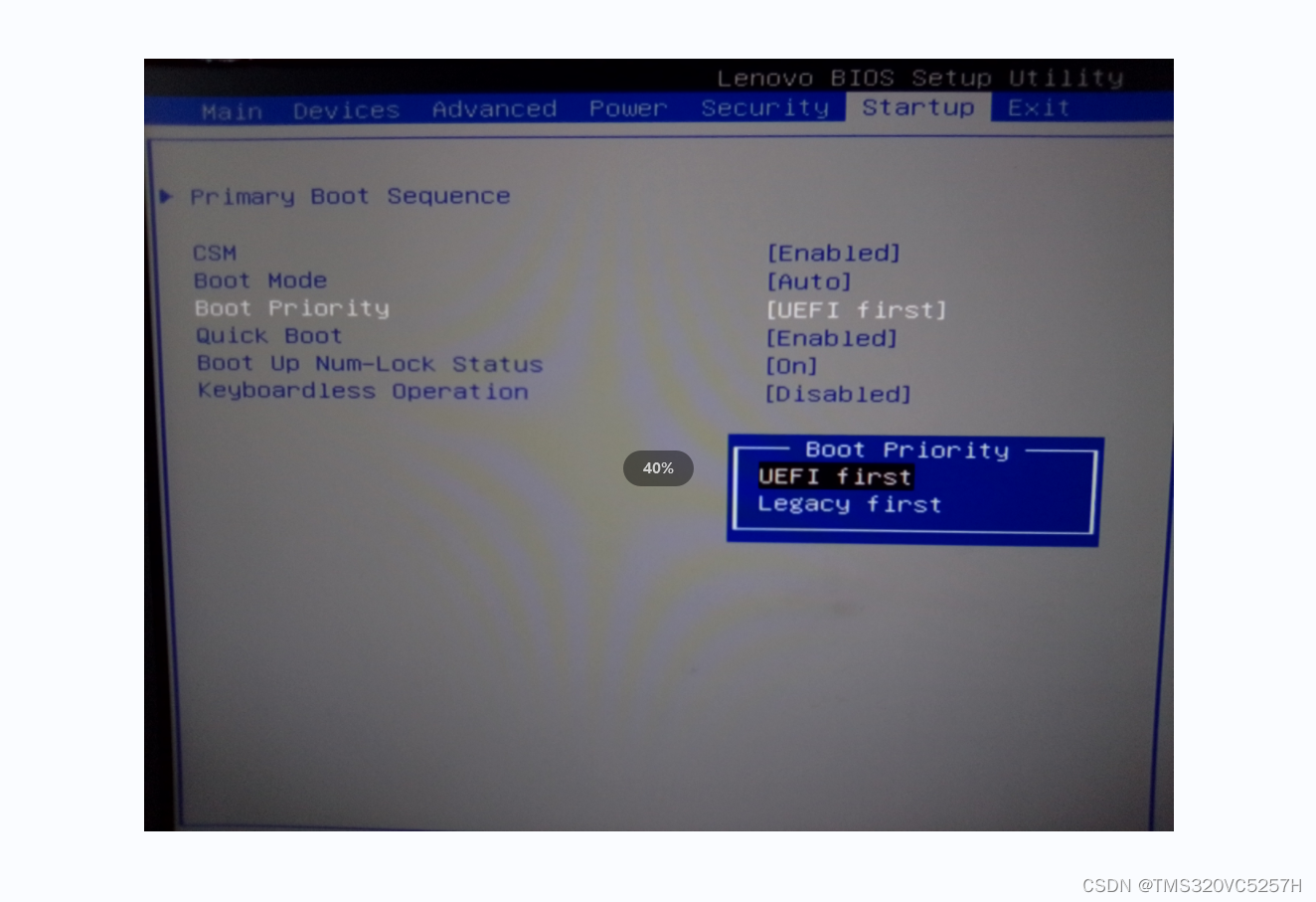Open the Security tab
Screen dimensions: 1316x902
[764, 107]
